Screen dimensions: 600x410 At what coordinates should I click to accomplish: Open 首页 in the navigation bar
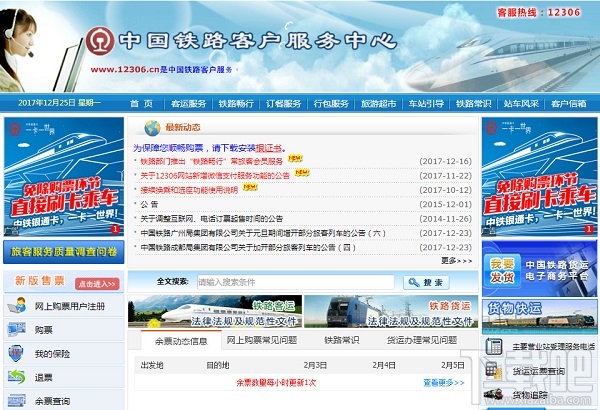coord(141,103)
